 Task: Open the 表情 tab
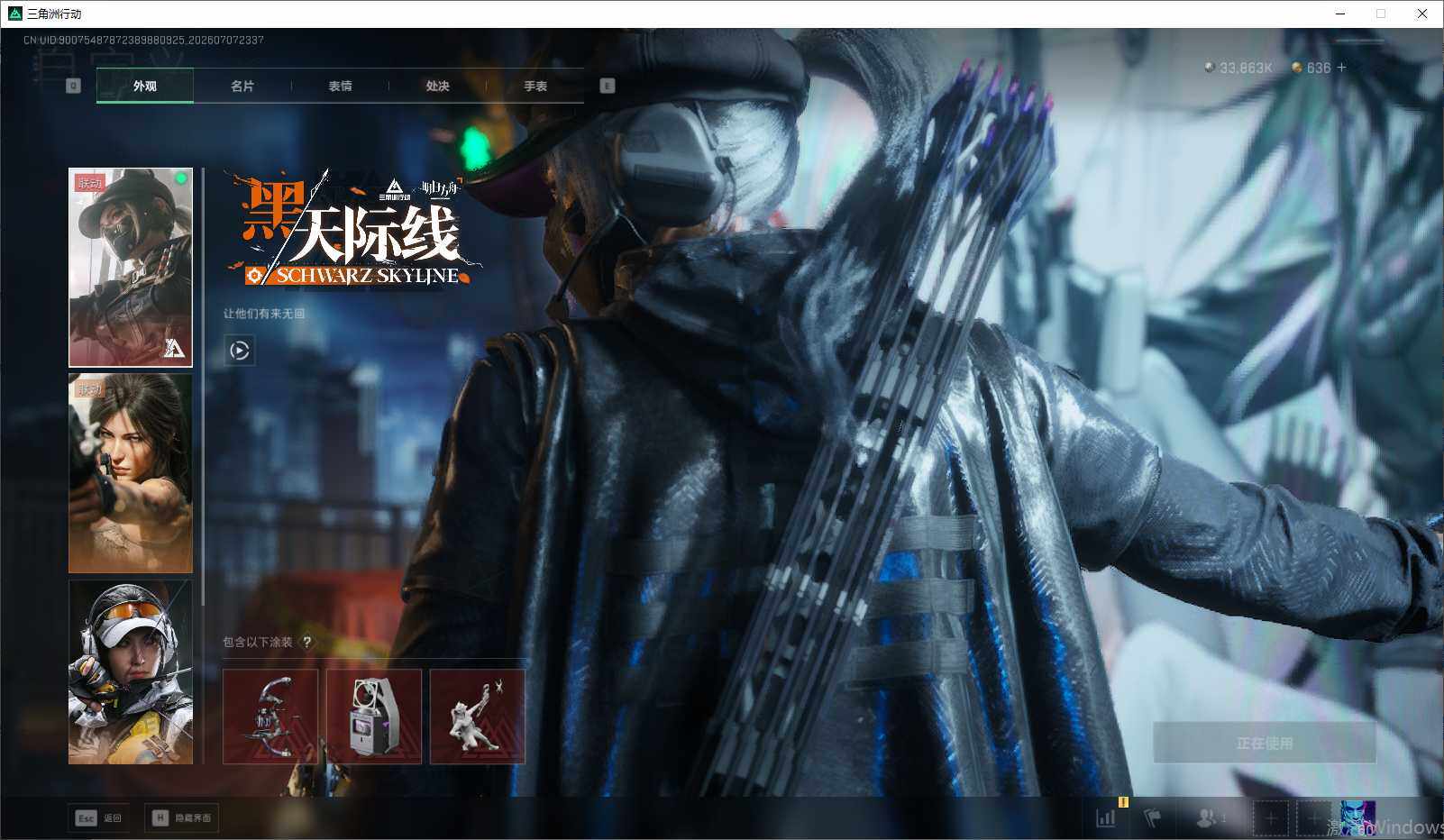click(340, 87)
